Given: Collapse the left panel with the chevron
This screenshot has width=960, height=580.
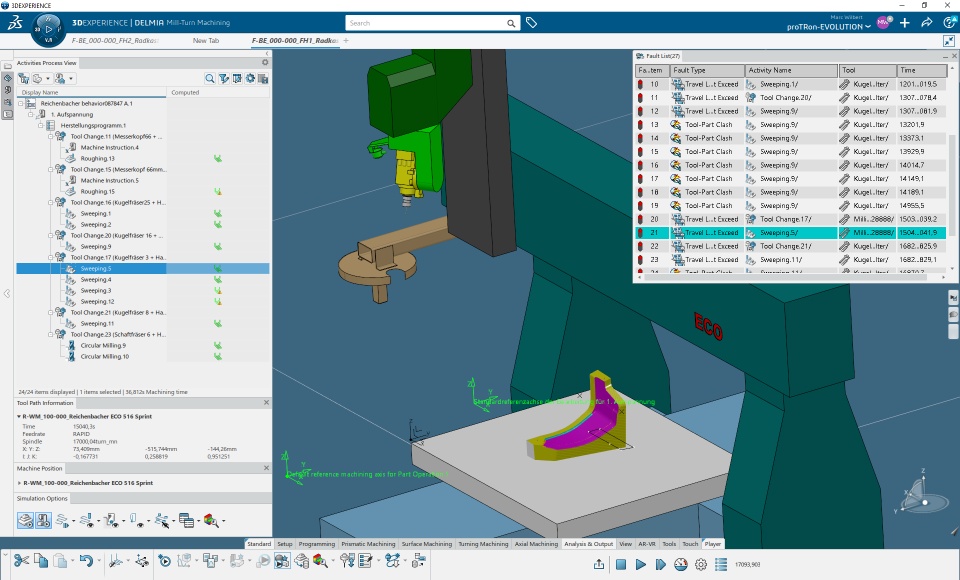Looking at the screenshot, I should click(7, 294).
